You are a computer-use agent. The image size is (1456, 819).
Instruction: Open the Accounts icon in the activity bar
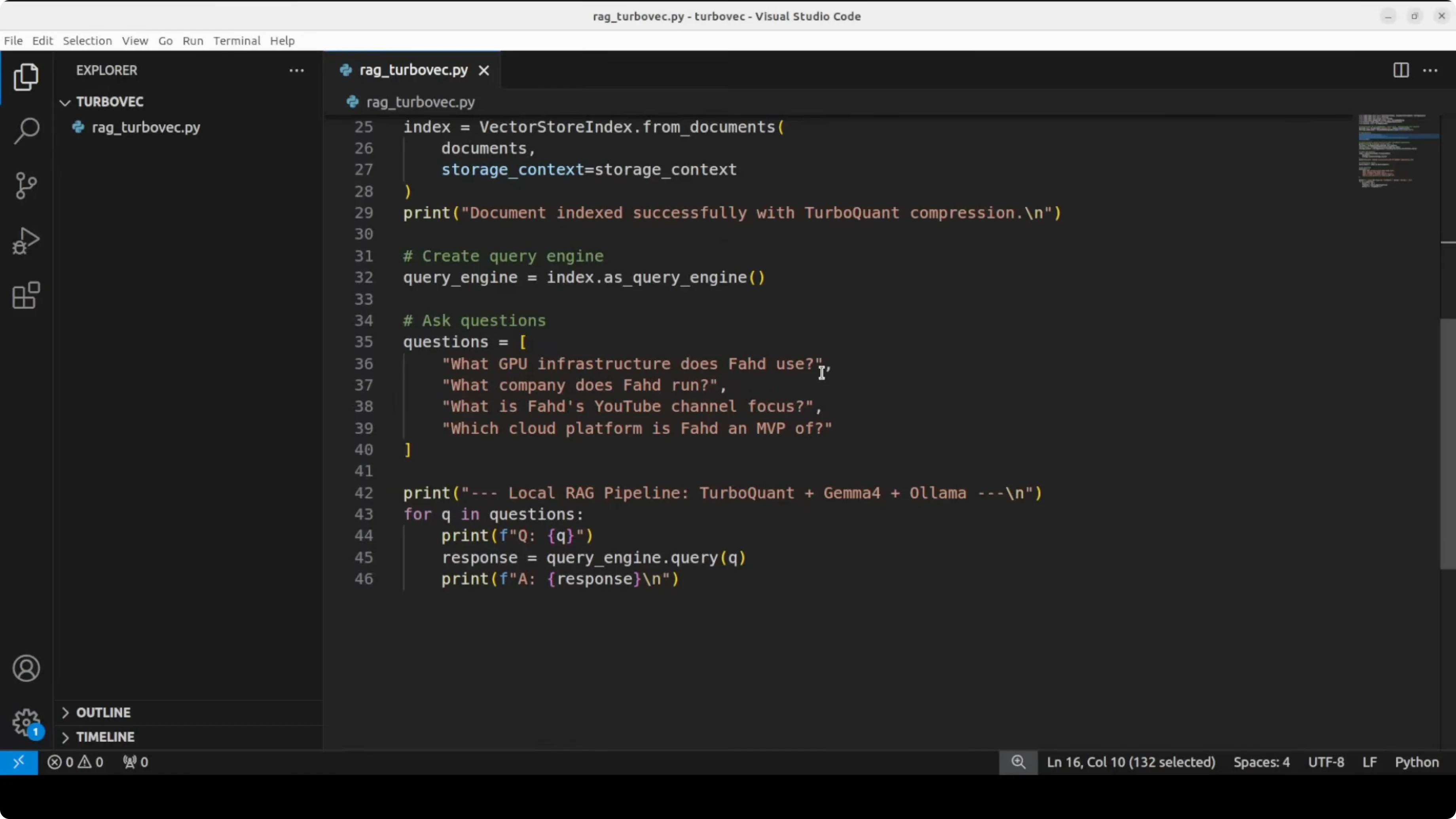coord(26,669)
